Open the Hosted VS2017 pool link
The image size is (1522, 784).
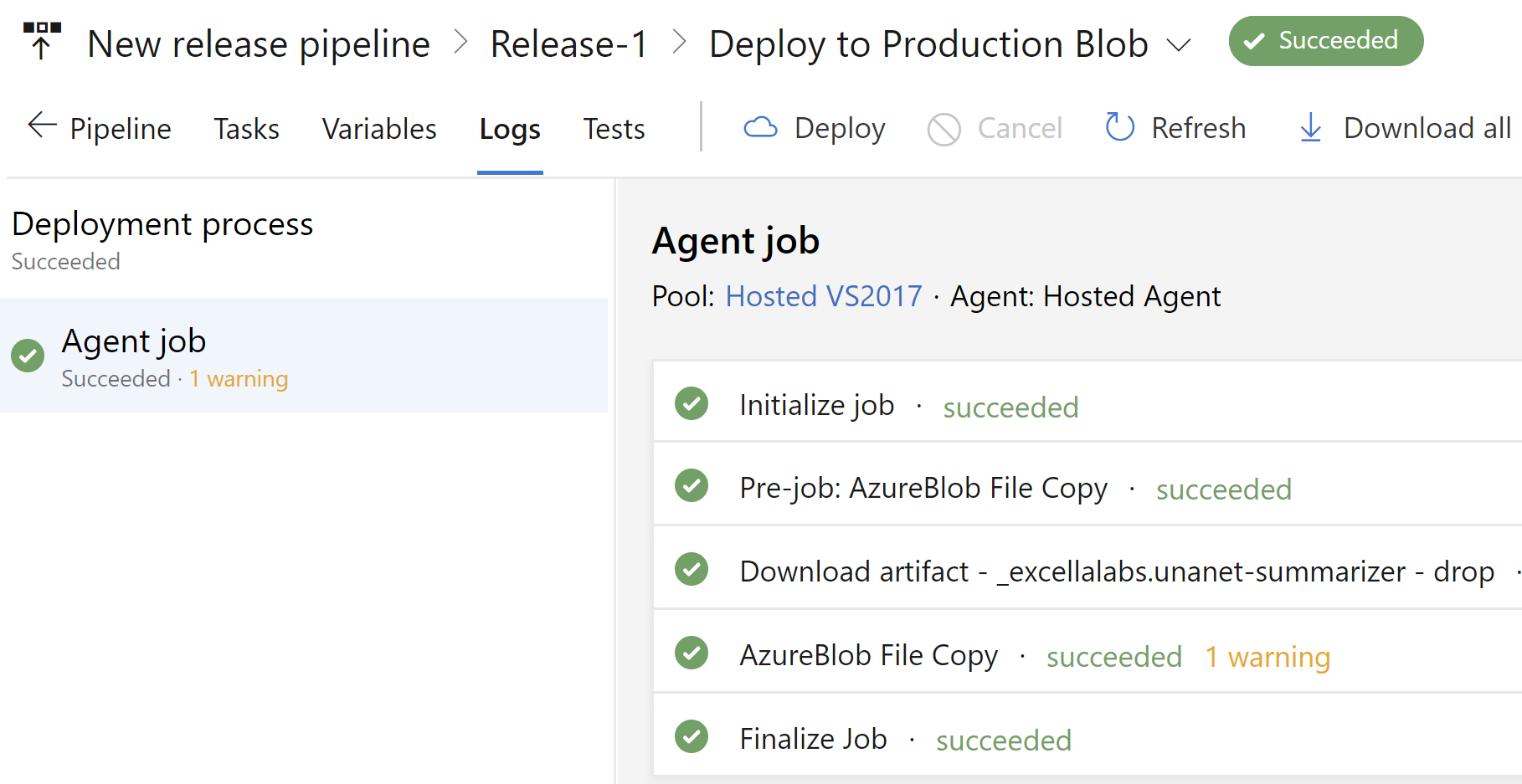823,296
